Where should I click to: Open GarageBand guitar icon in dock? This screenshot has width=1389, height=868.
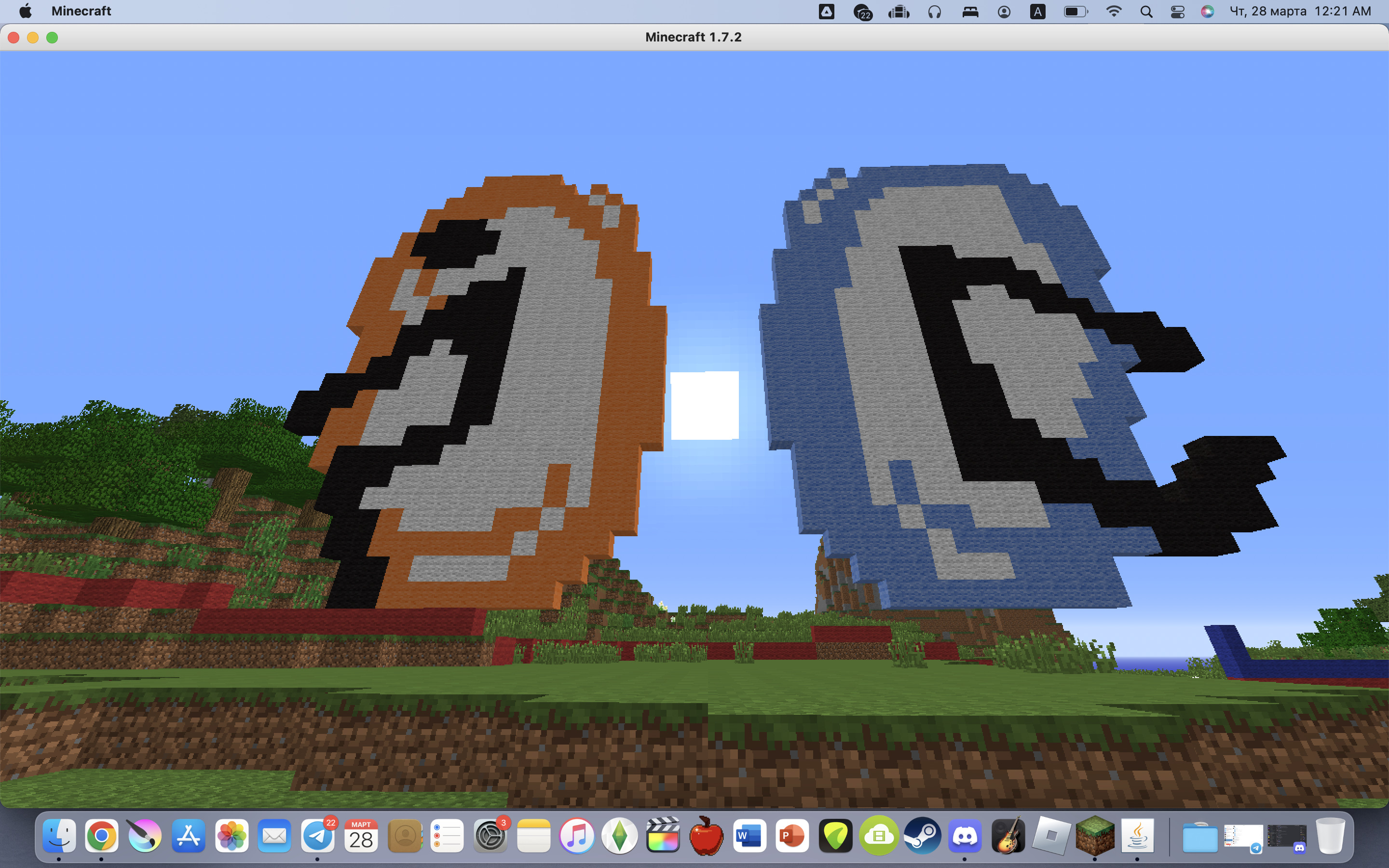pos(1008,836)
